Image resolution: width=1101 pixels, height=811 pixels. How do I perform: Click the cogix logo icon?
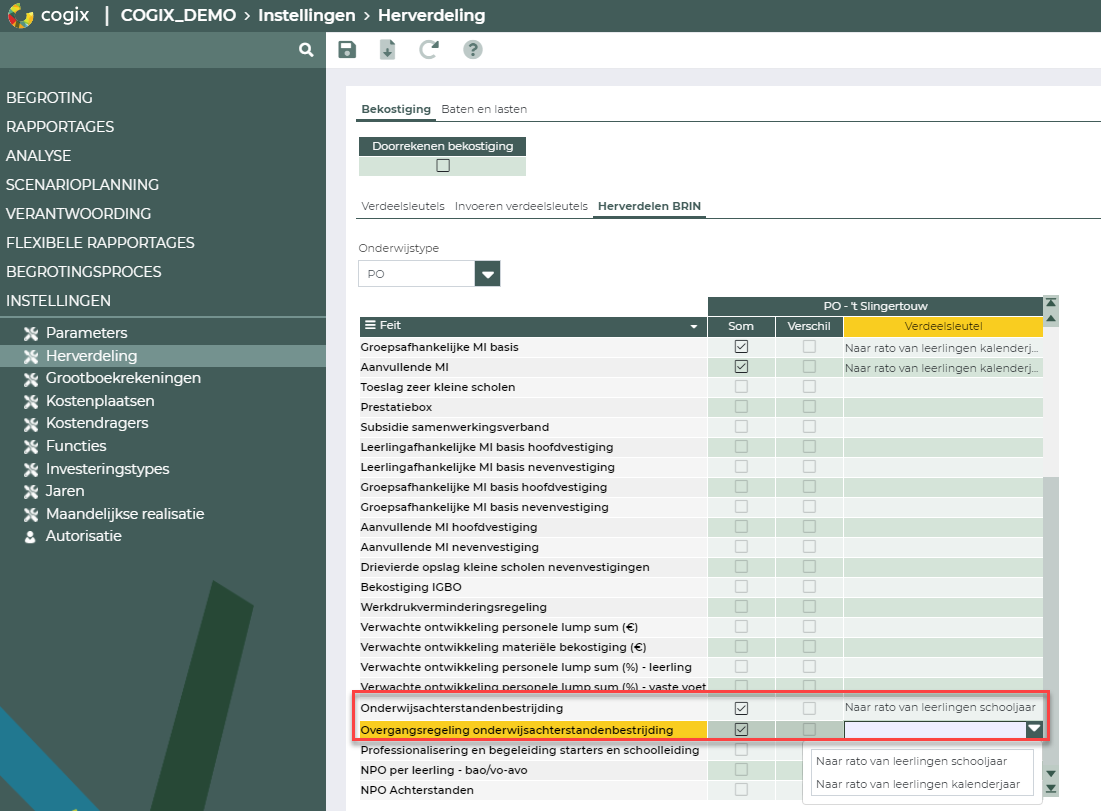(x=20, y=15)
